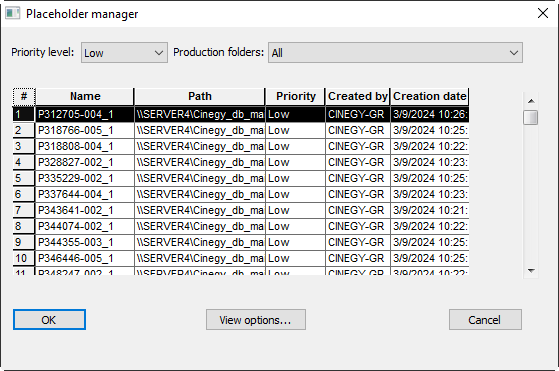Sort by the Path column header
This screenshot has height=371, width=559.
pos(200,97)
